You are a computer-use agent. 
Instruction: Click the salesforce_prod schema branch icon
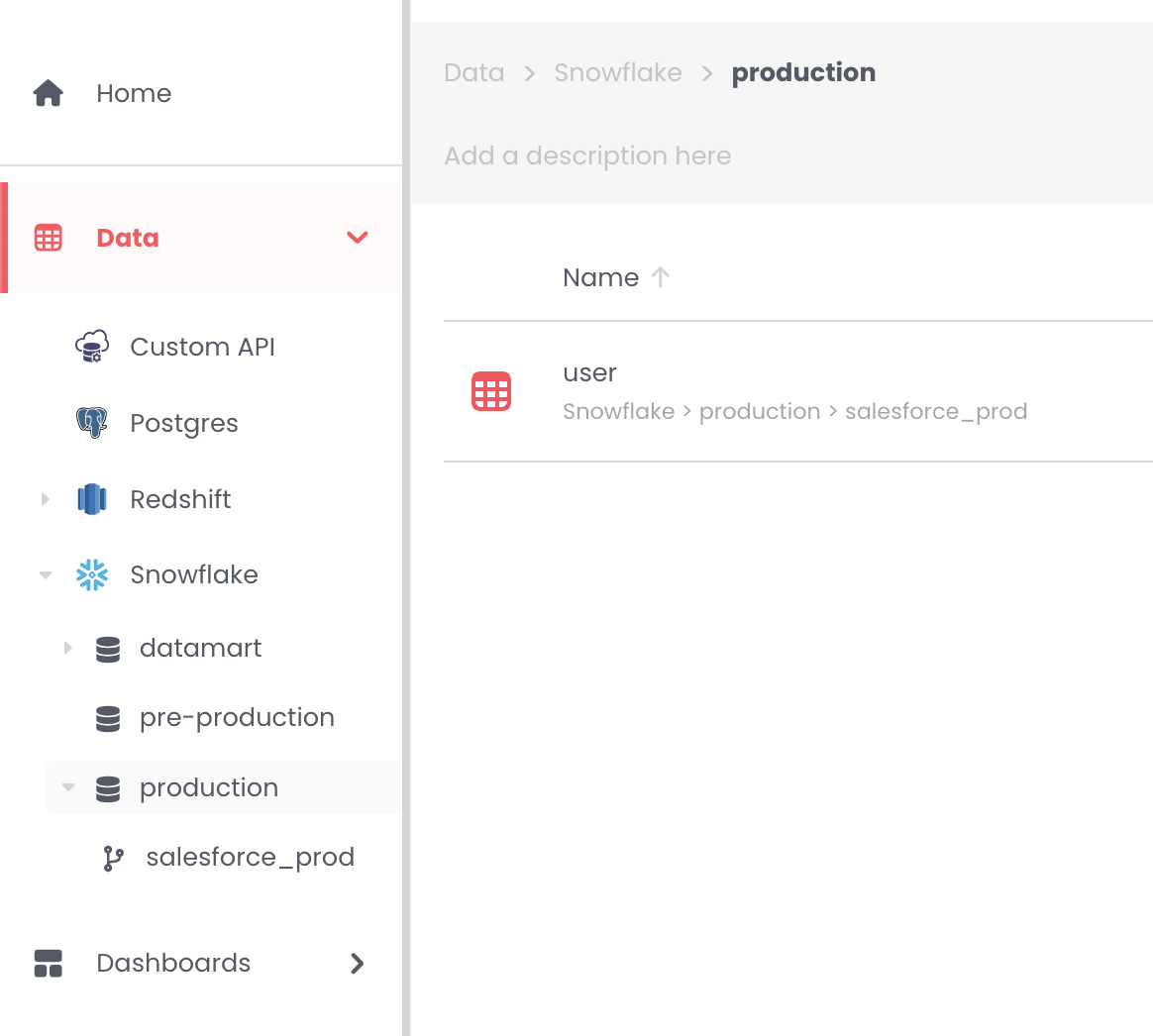[x=114, y=858]
